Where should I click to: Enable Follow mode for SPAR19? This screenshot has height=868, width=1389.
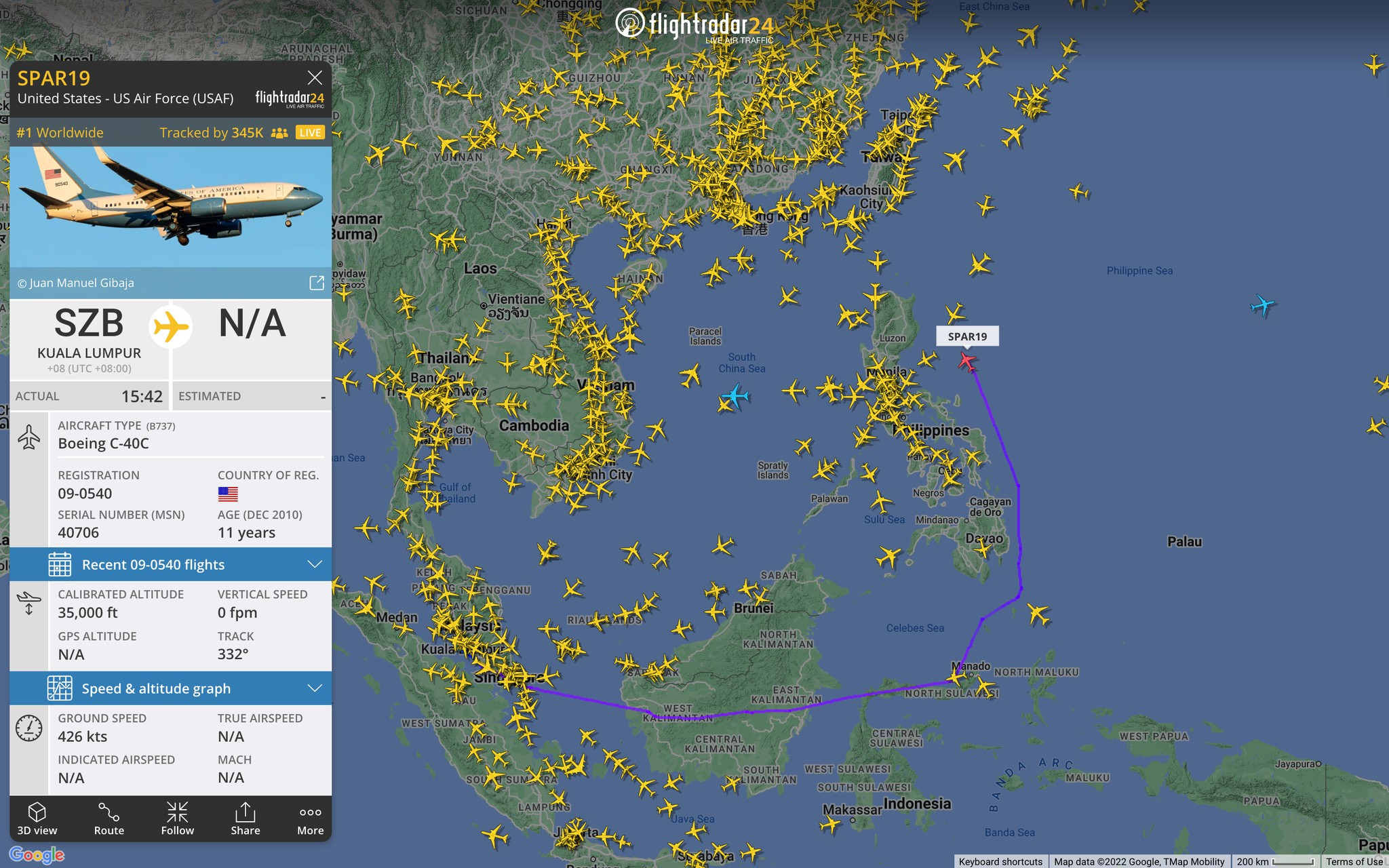pos(177,818)
